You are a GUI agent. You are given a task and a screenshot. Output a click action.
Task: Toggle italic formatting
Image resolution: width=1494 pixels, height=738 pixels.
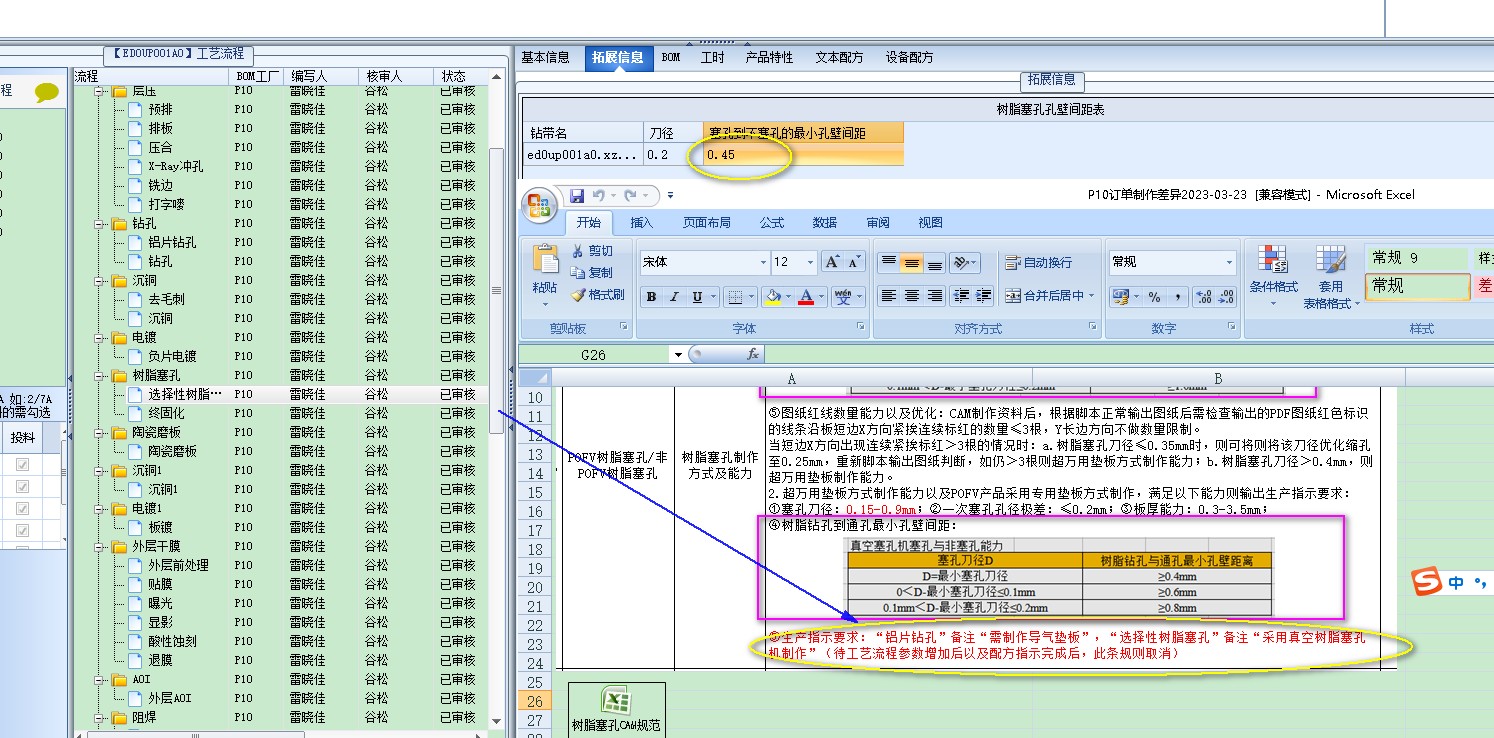[674, 297]
